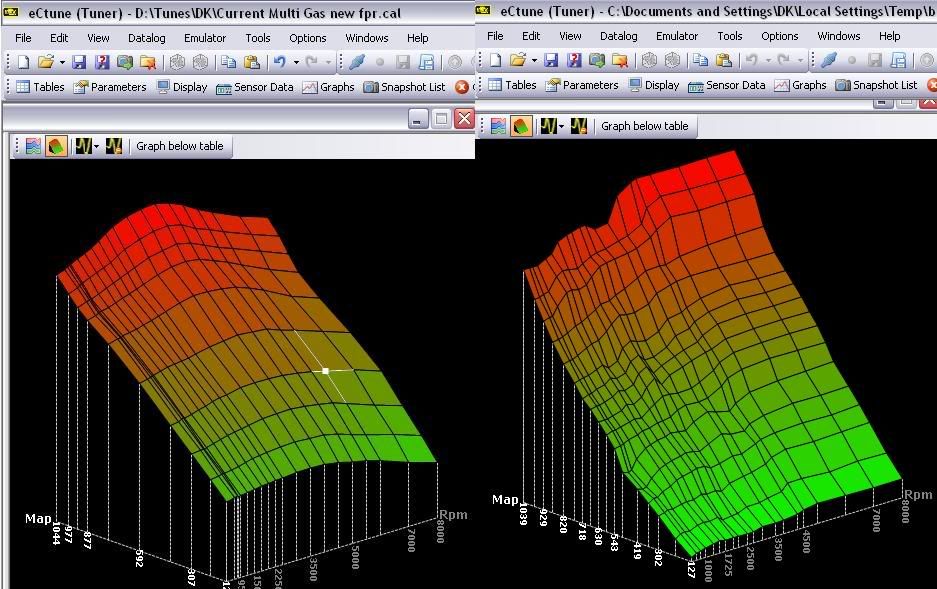Viewport: 937px width, 589px height.
Task: Open Sensor Data in Multi Gas window
Action: [255, 87]
